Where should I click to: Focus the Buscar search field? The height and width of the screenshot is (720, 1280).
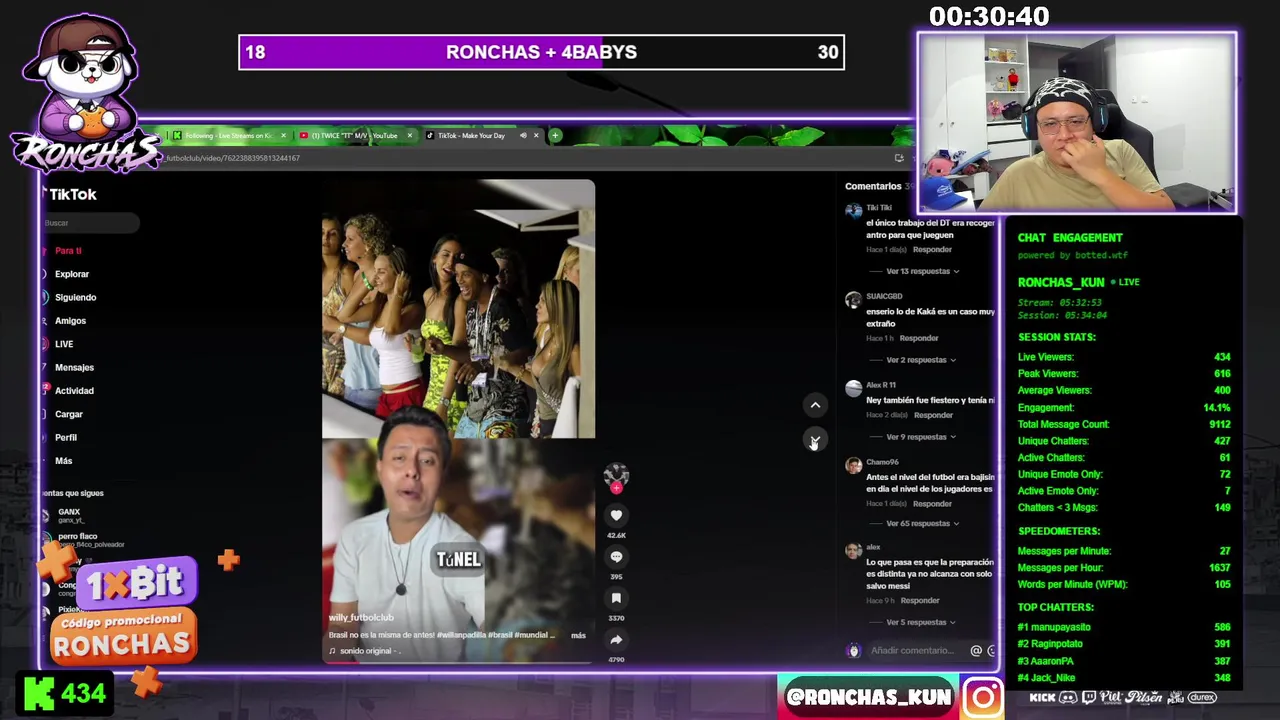point(90,223)
